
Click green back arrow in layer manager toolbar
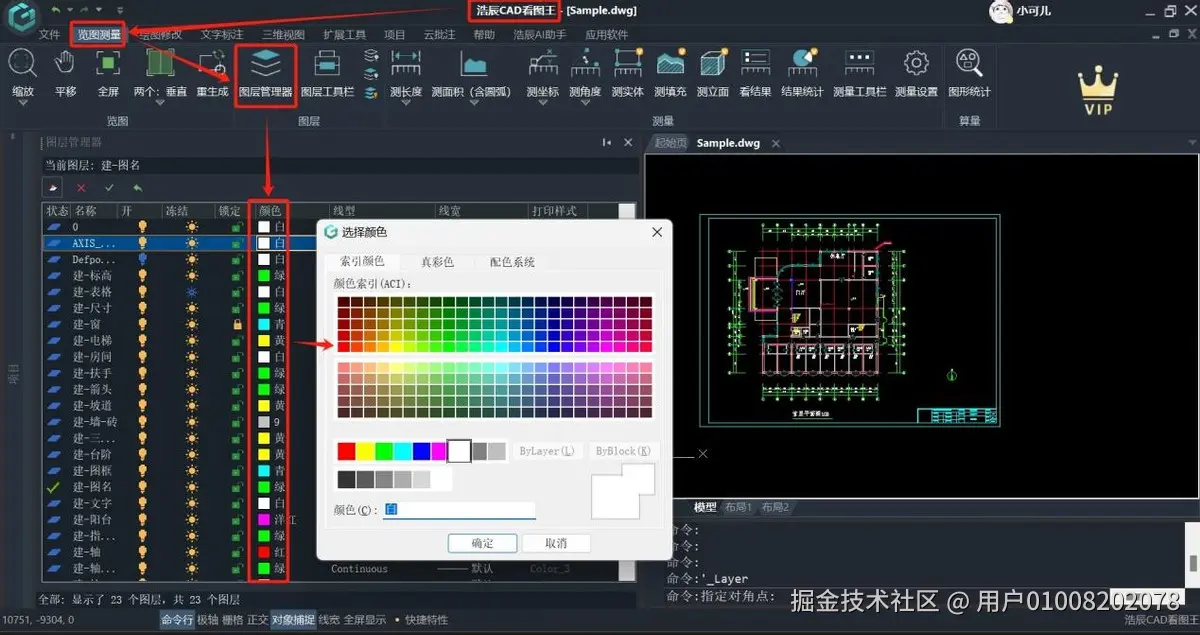137,187
